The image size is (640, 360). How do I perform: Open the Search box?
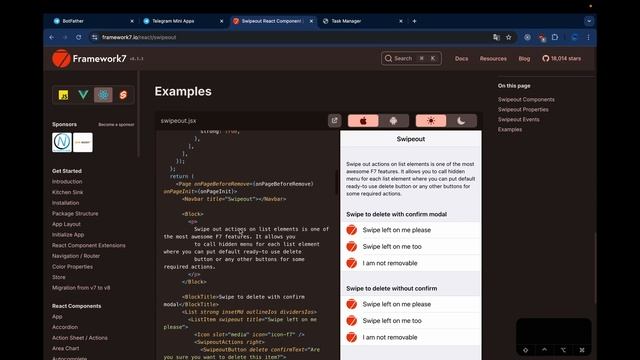pos(411,58)
